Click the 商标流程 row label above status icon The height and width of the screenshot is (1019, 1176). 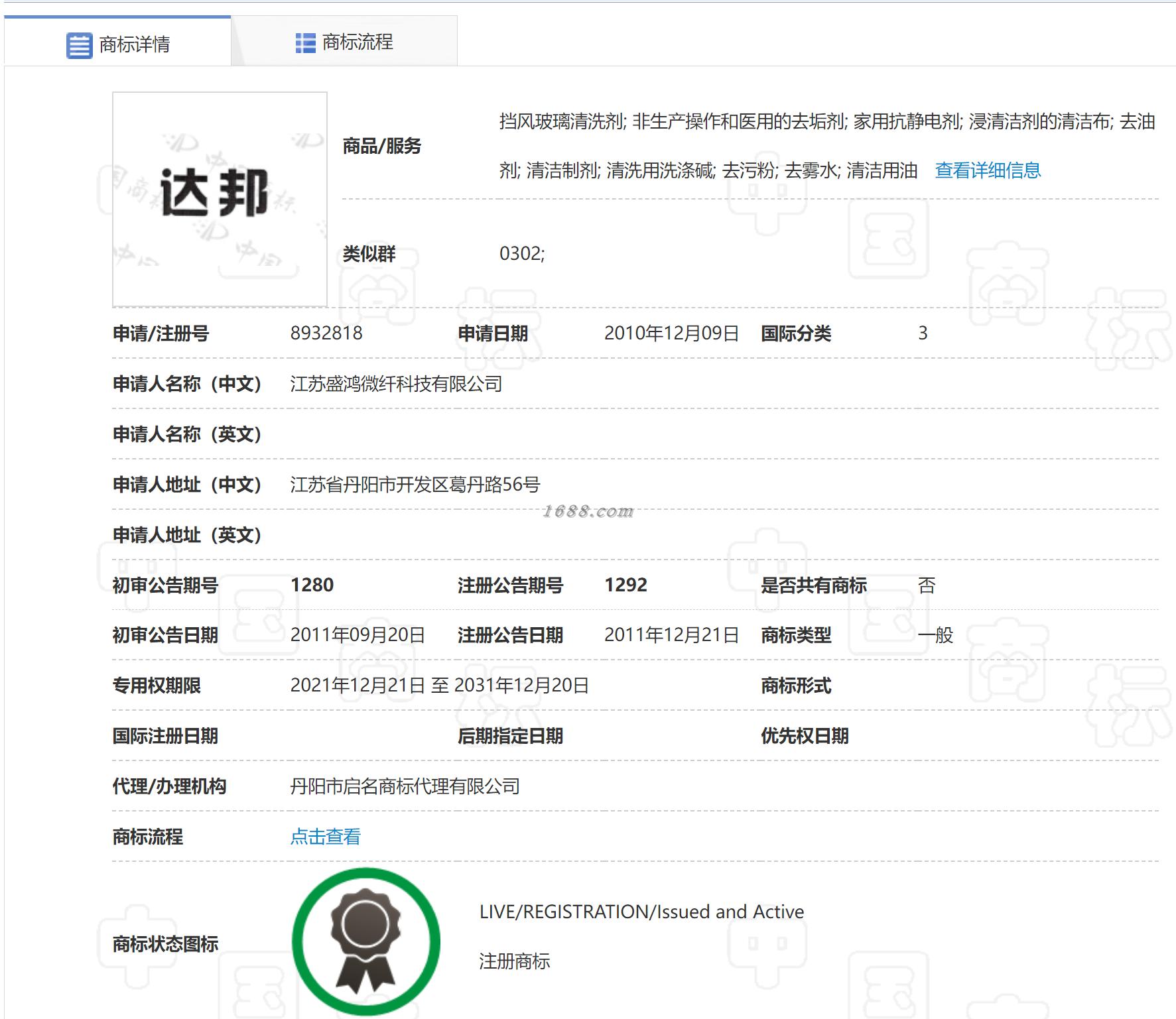[x=148, y=837]
